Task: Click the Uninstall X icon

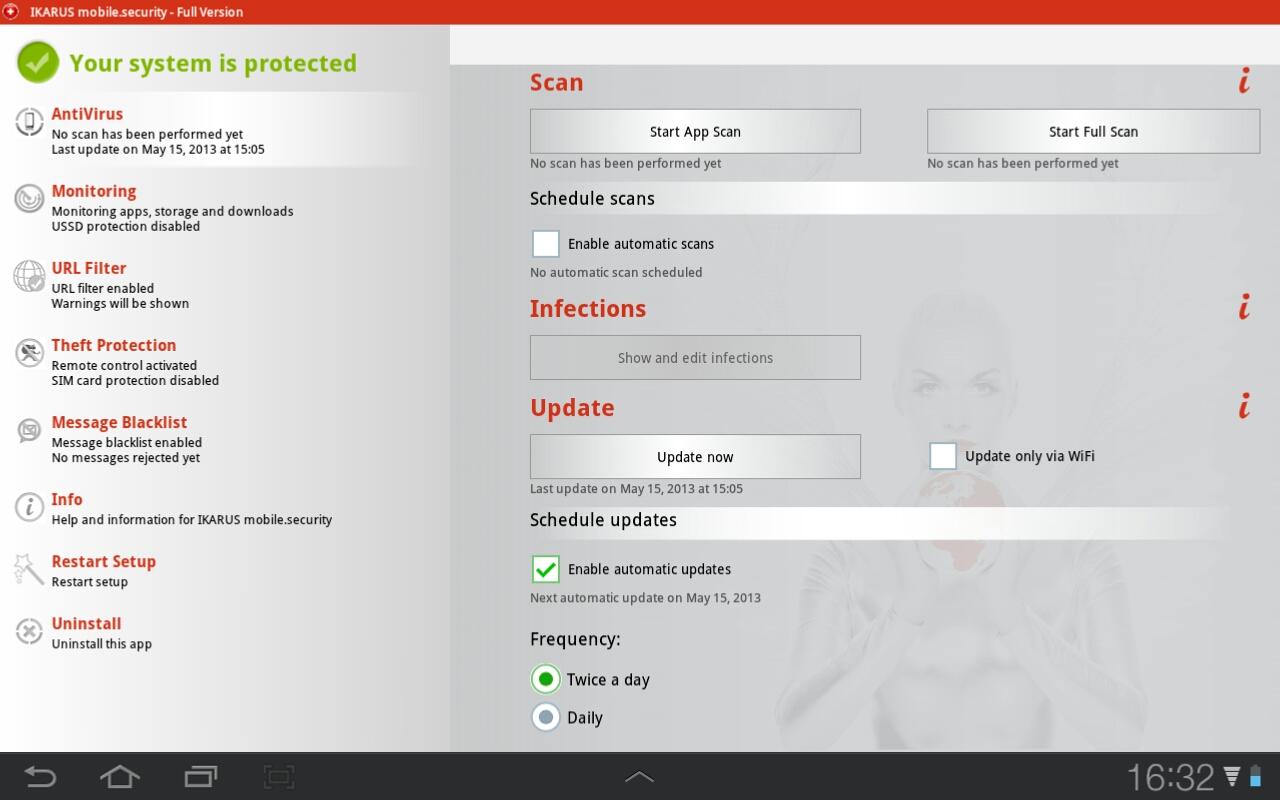Action: pyautogui.click(x=29, y=631)
